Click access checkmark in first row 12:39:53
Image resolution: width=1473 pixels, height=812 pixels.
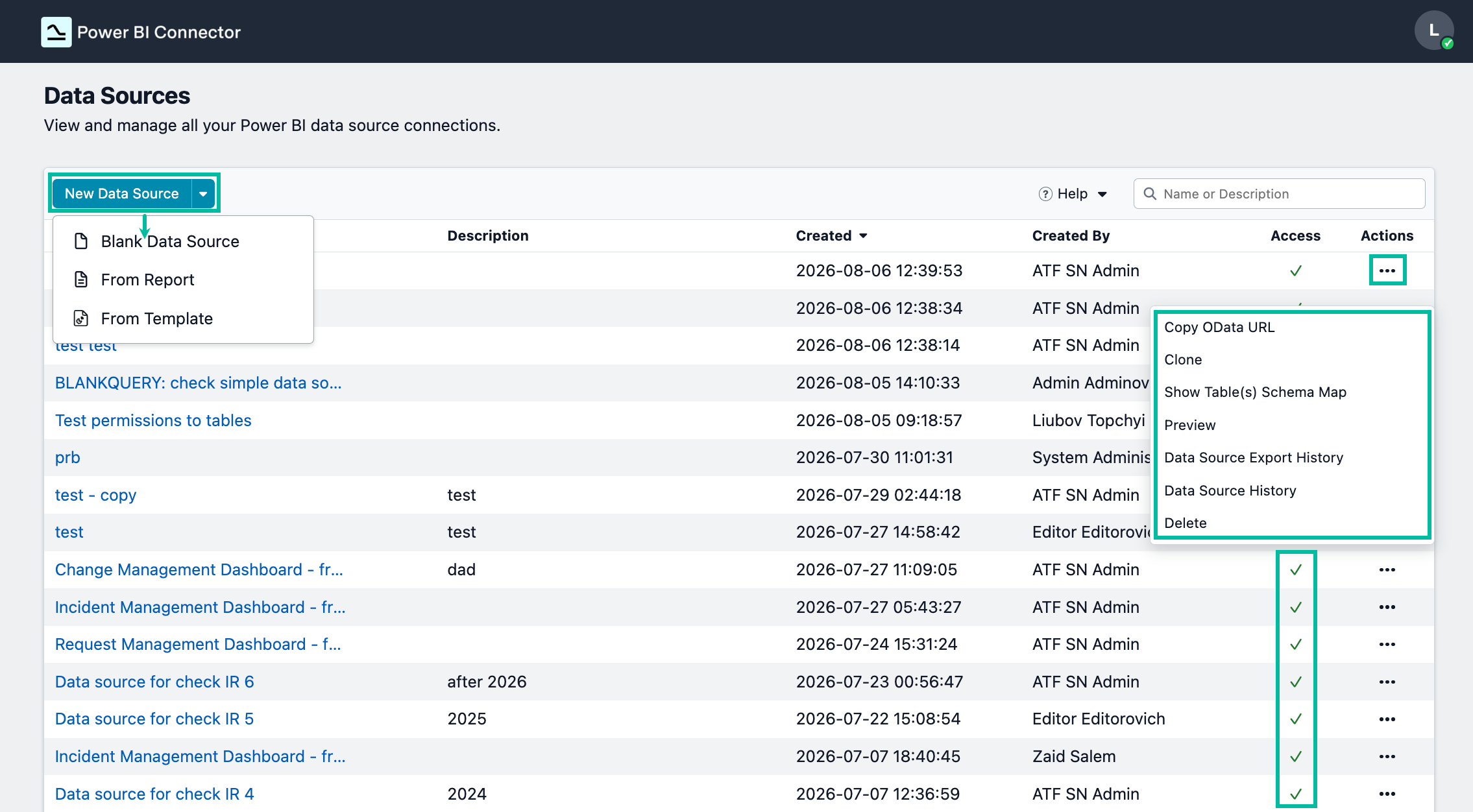[x=1296, y=270]
